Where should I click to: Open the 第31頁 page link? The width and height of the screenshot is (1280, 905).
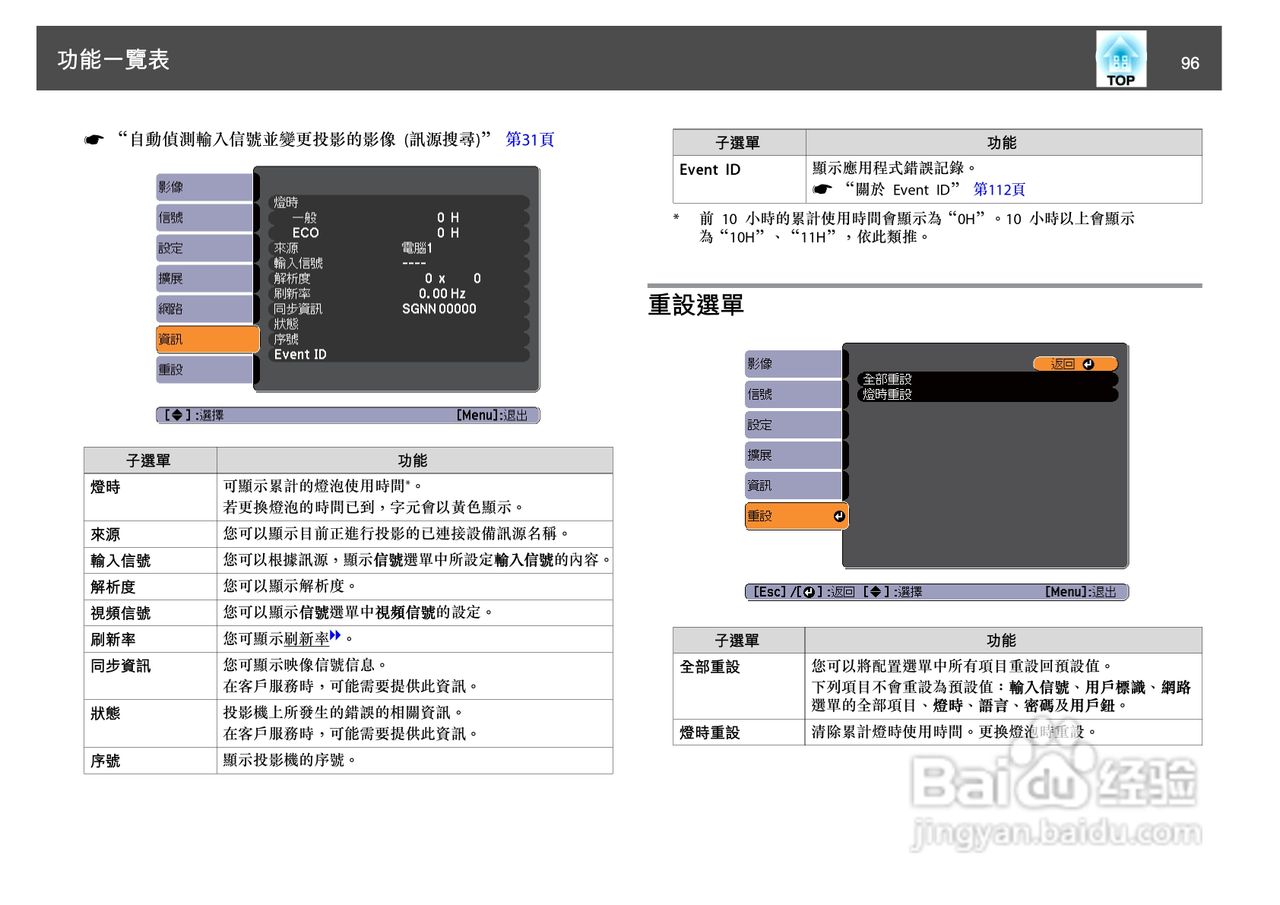(x=530, y=139)
